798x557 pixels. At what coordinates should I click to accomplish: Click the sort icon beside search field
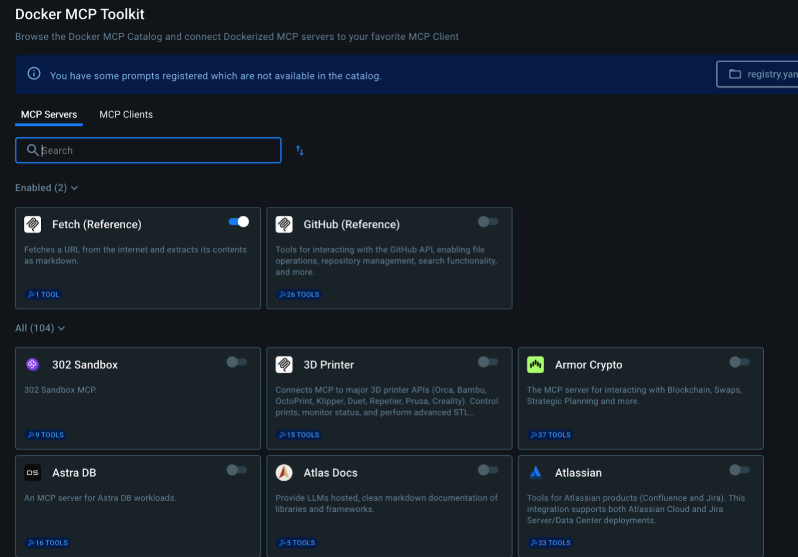click(x=300, y=150)
